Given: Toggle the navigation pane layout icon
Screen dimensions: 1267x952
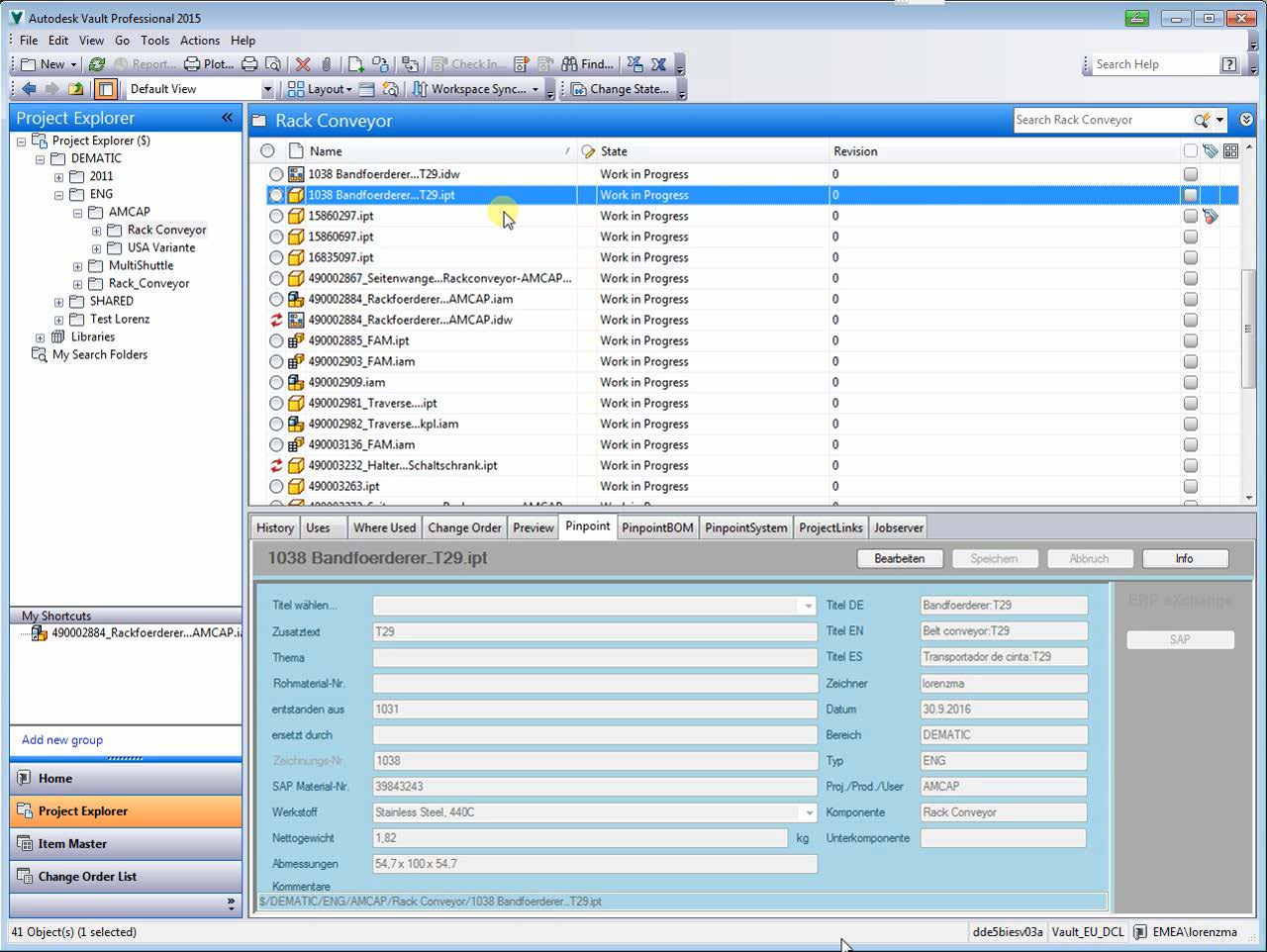Looking at the screenshot, I should coord(106,89).
